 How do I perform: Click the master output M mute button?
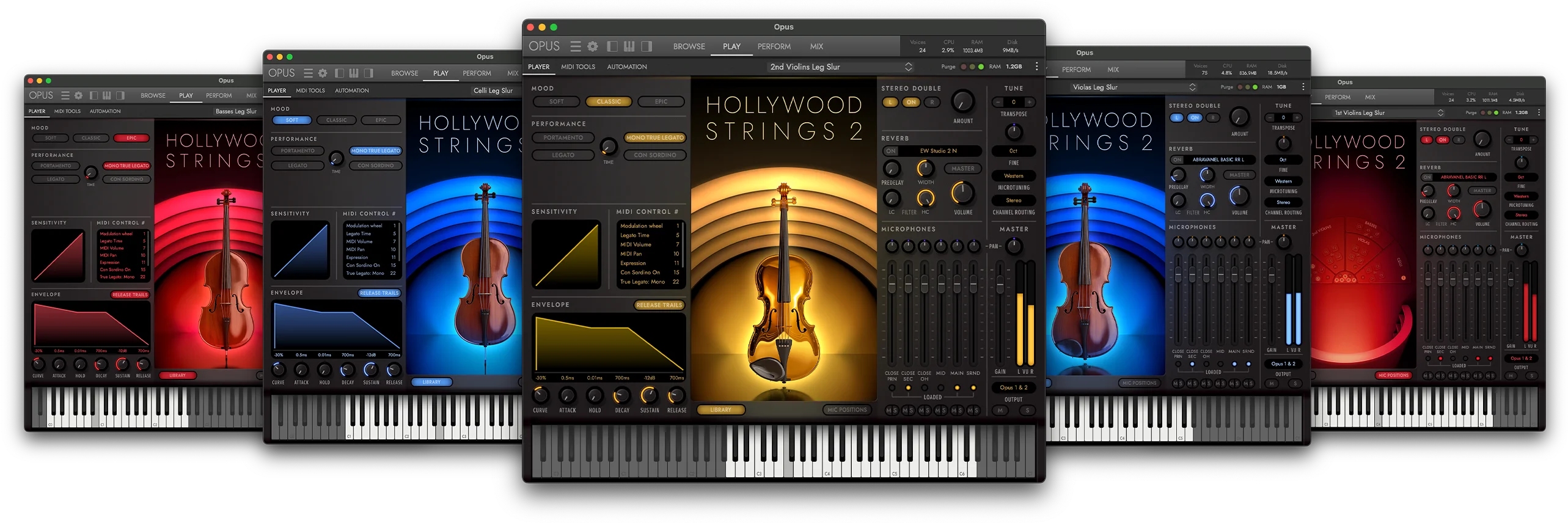pyautogui.click(x=1000, y=410)
